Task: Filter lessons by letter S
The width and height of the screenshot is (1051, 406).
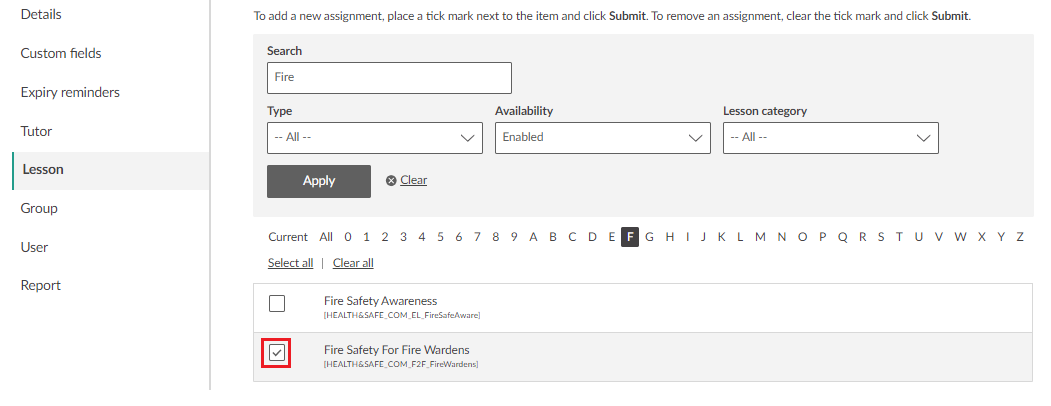Action: [x=881, y=237]
